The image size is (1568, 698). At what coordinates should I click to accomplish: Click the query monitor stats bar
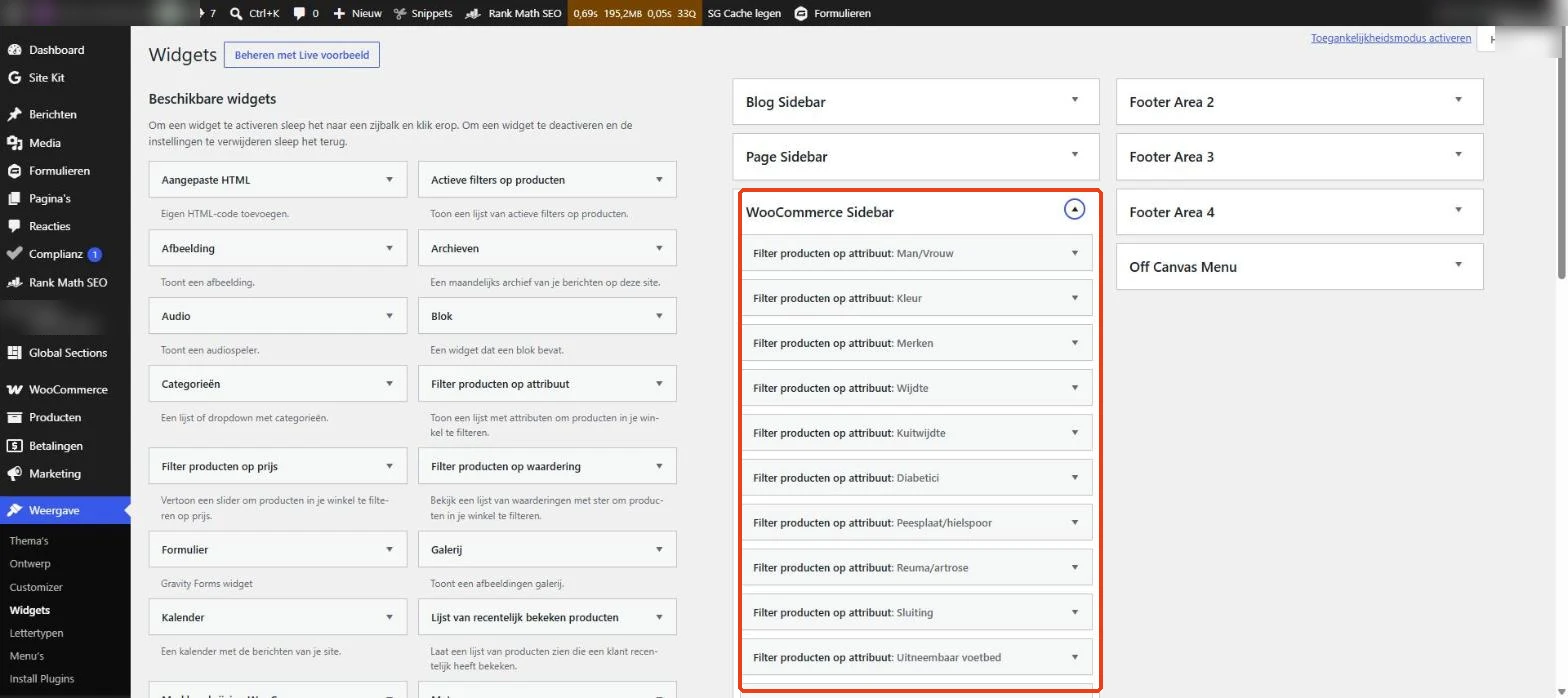[x=634, y=13]
